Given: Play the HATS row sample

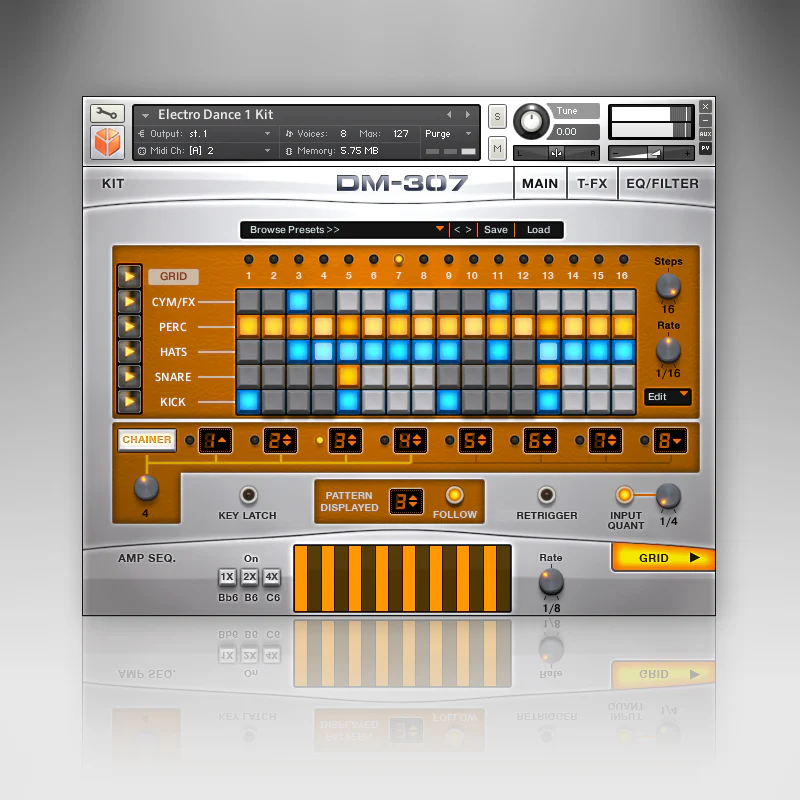Looking at the screenshot, I should click(129, 352).
